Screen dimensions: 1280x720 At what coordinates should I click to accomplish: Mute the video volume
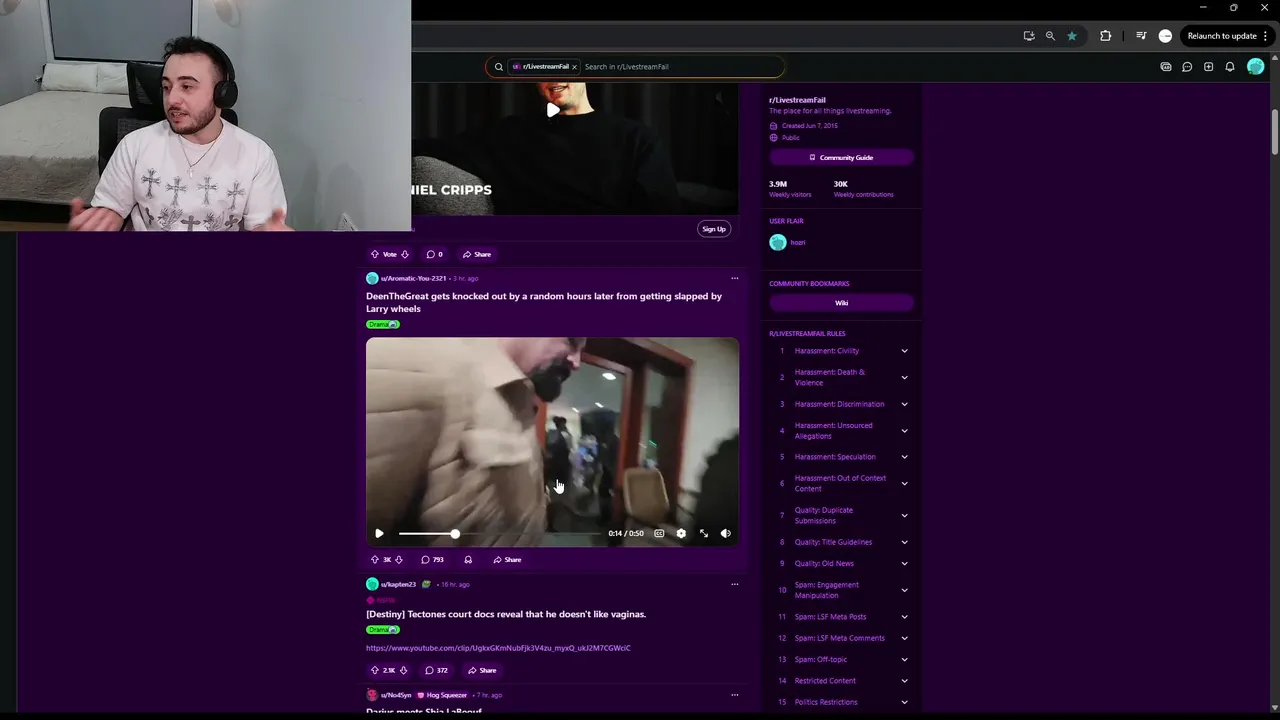click(x=726, y=533)
